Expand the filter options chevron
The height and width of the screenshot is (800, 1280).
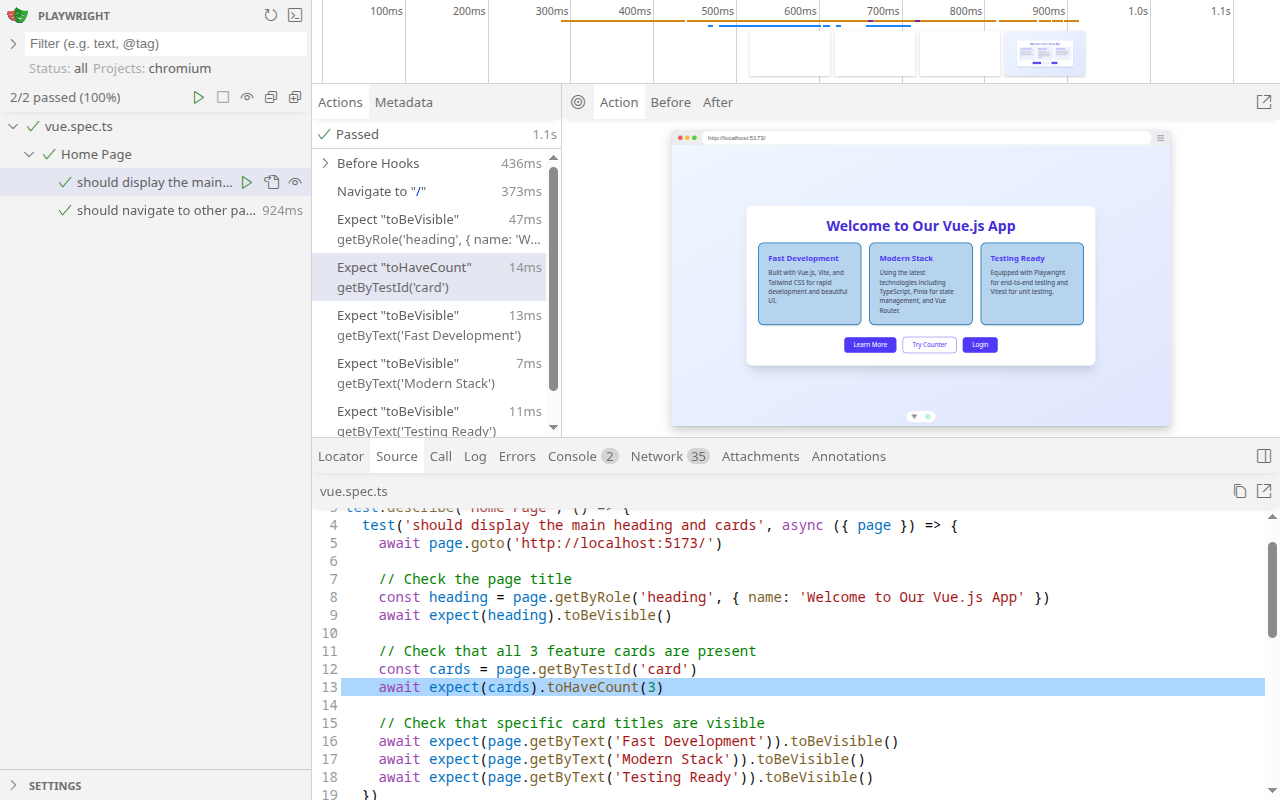pos(13,44)
